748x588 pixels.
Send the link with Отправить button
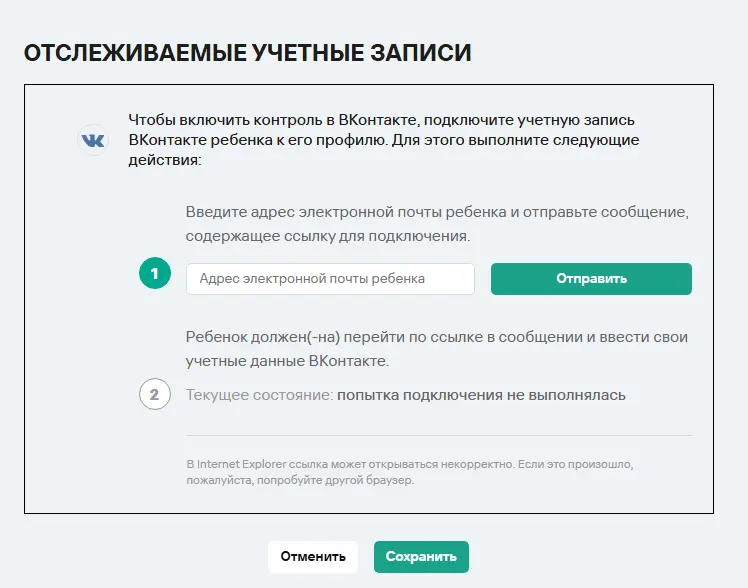[591, 279]
